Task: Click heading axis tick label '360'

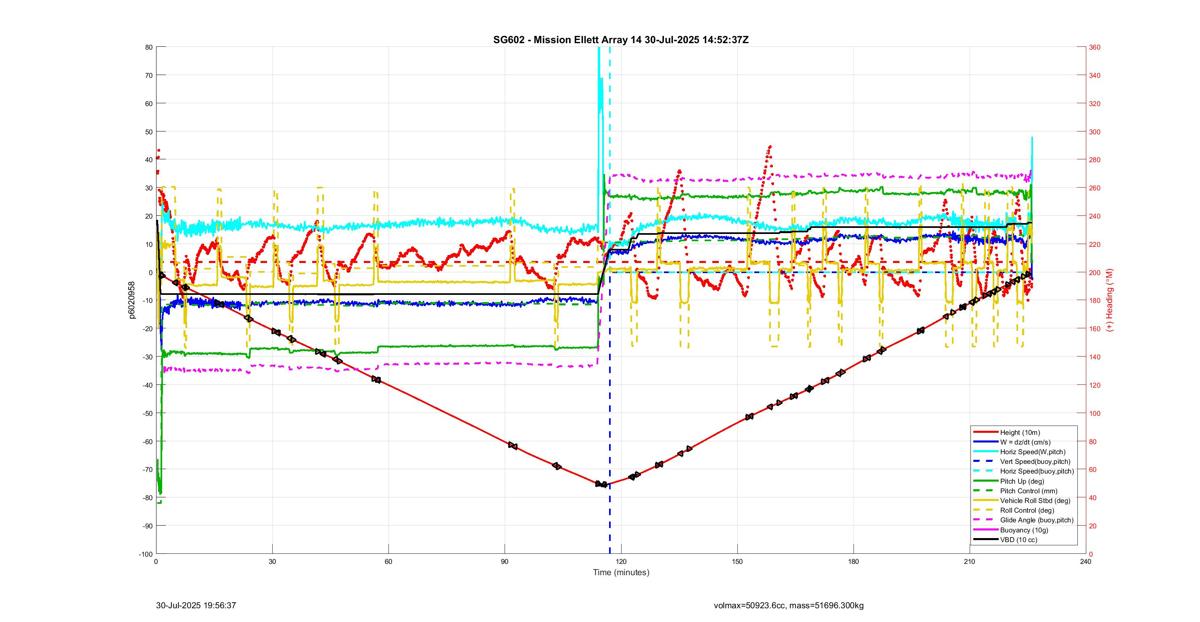Action: point(1095,47)
